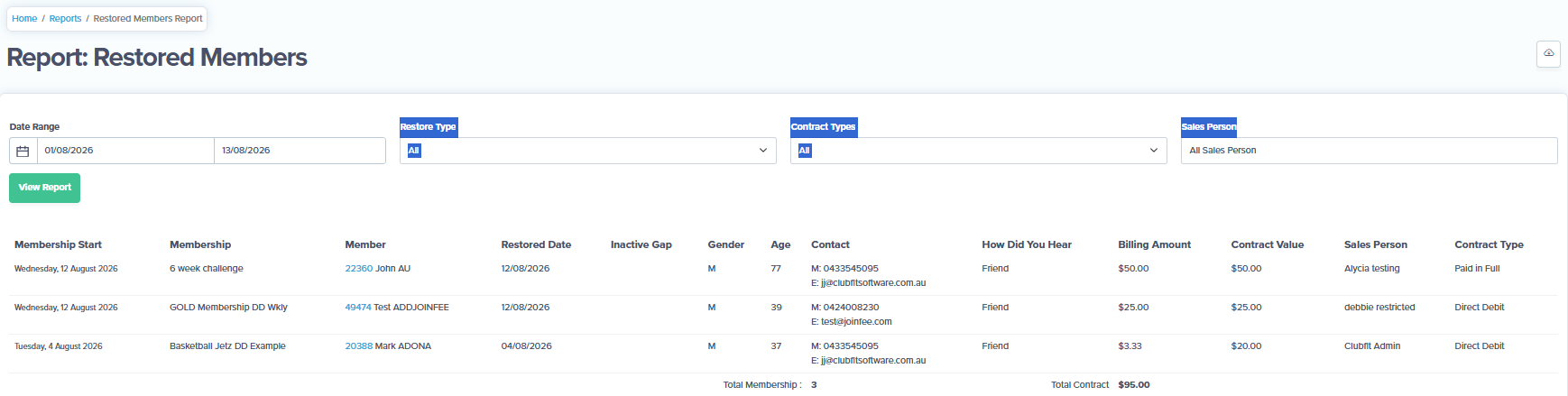Select GOLD Membership DD Wkly cell
The image size is (1568, 396).
click(x=228, y=308)
